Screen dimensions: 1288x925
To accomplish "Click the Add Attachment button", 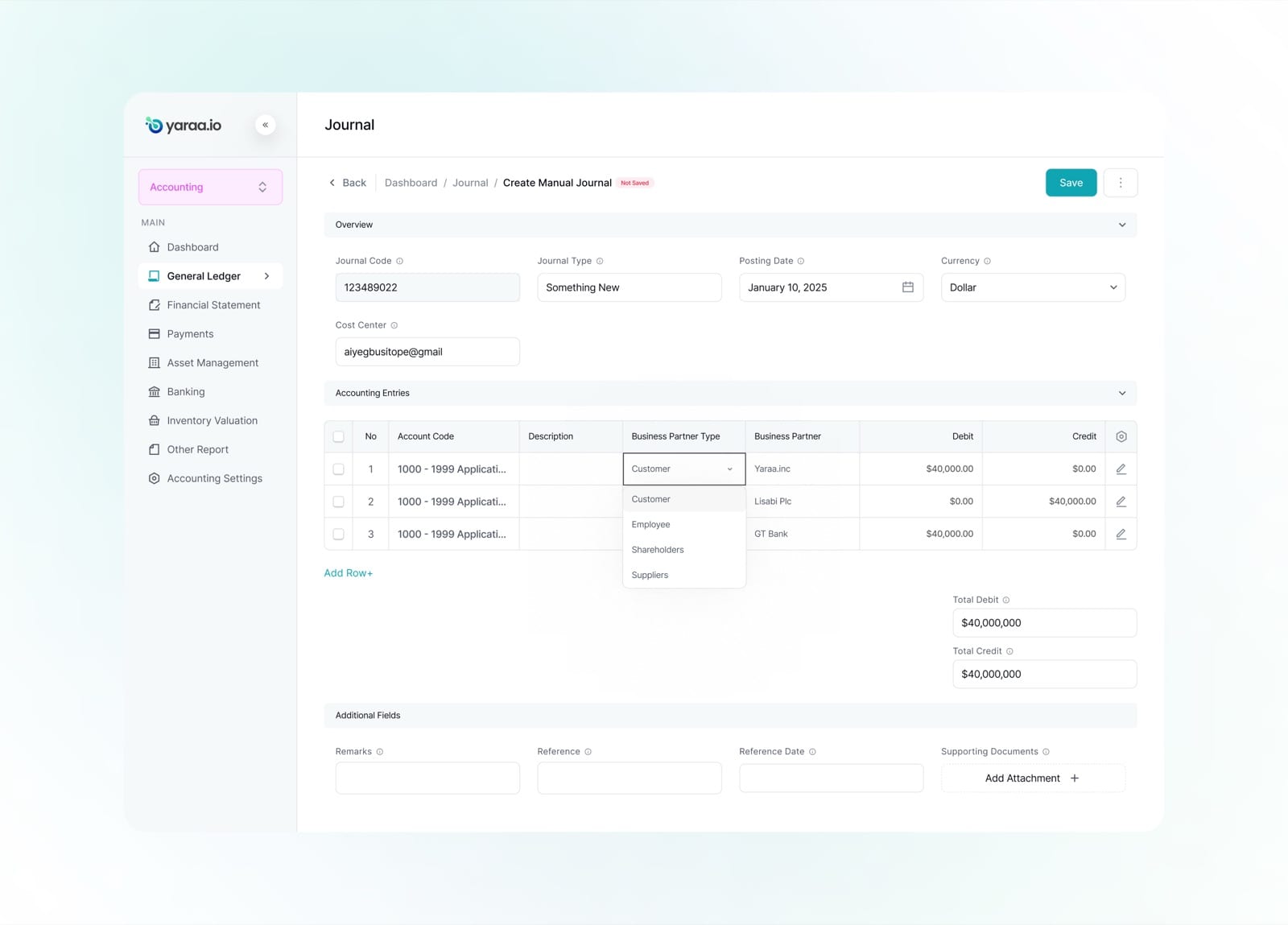I will 1033,778.
